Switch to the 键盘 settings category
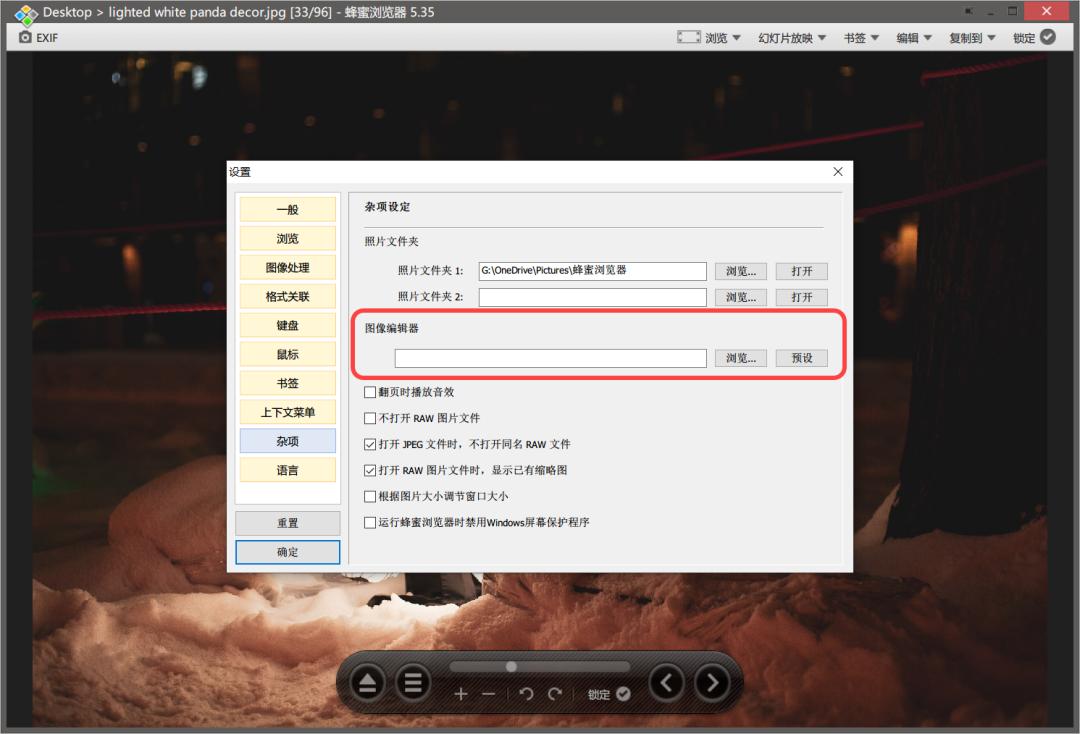This screenshot has width=1080, height=734. [288, 324]
